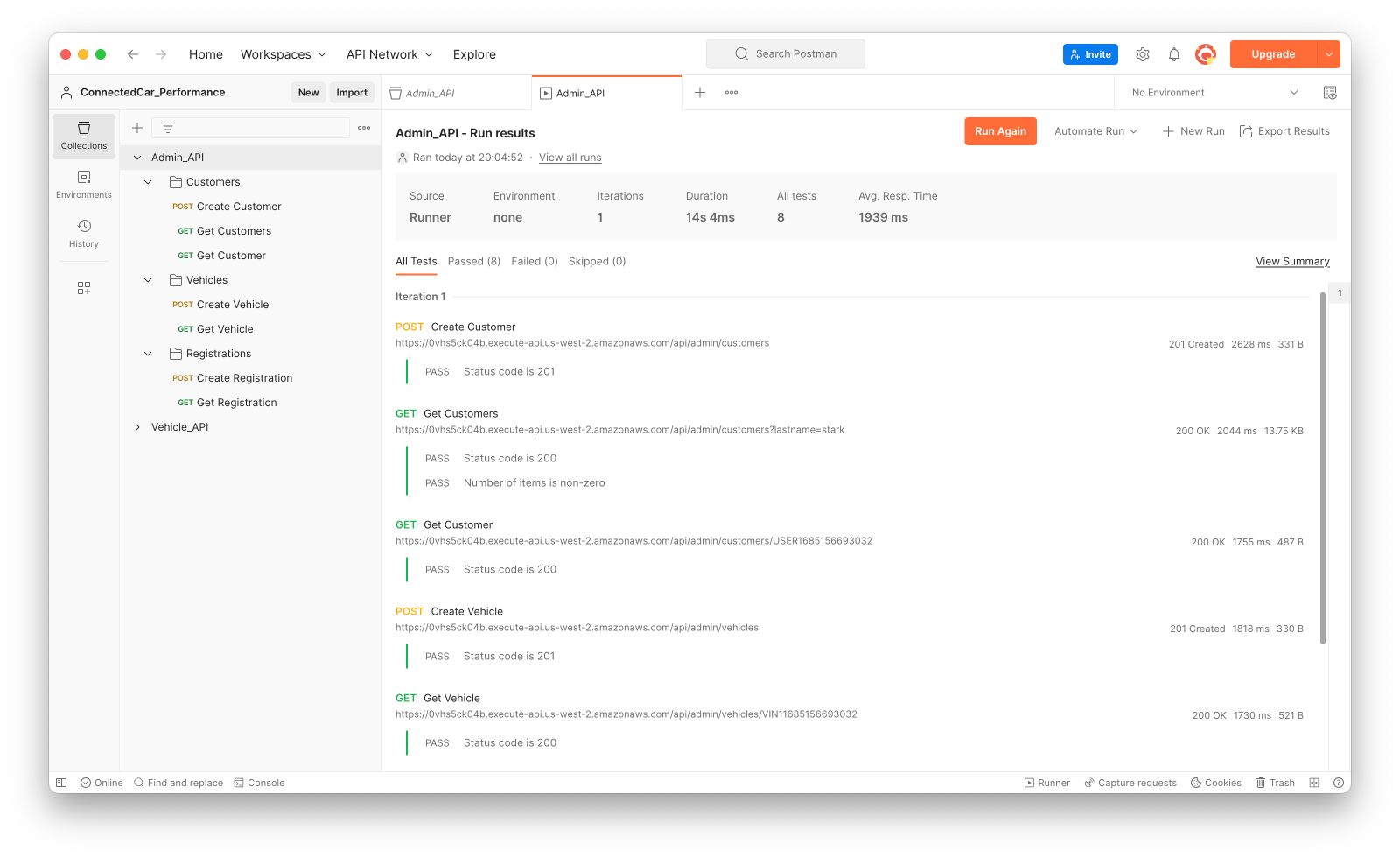This screenshot has height=858, width=1400.
Task: Open the View all runs link
Action: (x=570, y=158)
